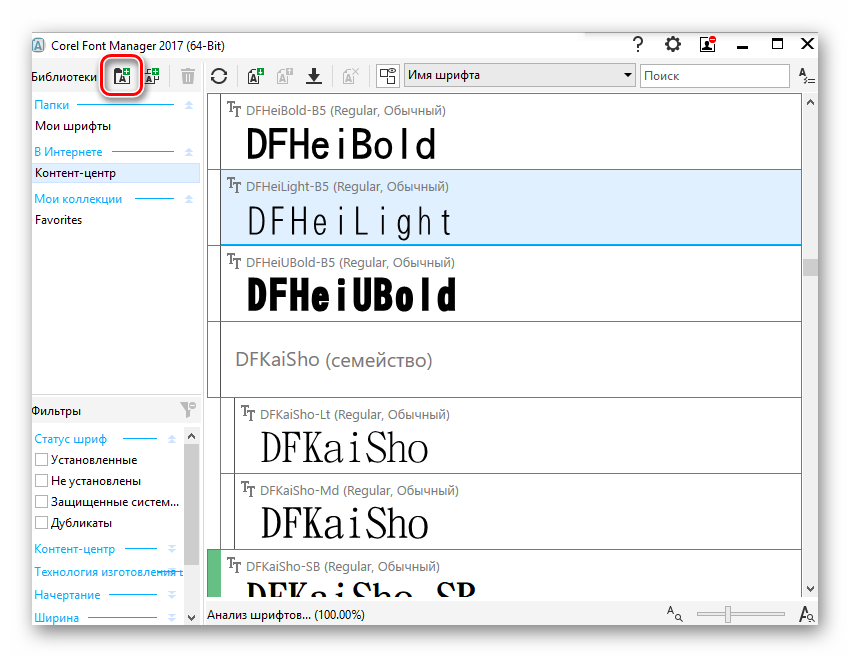Refresh the font list with the circular arrow
Image resolution: width=850 pixels, height=657 pixels.
(219, 76)
